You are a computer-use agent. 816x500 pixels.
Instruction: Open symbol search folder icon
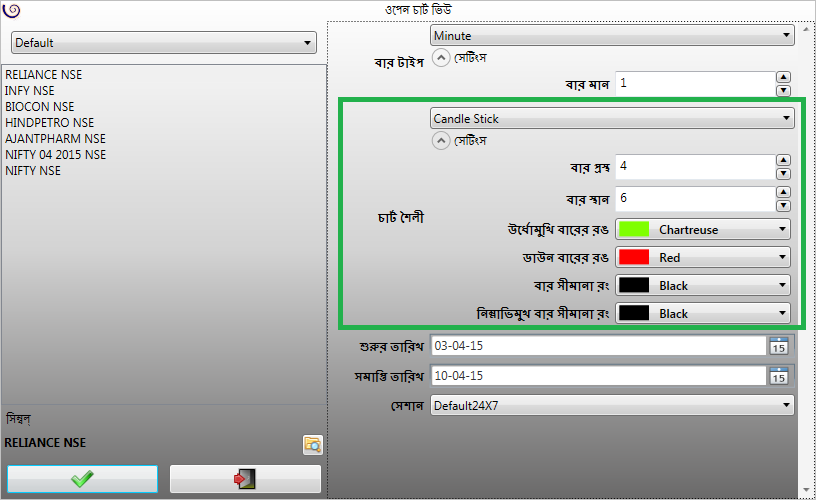(x=313, y=445)
